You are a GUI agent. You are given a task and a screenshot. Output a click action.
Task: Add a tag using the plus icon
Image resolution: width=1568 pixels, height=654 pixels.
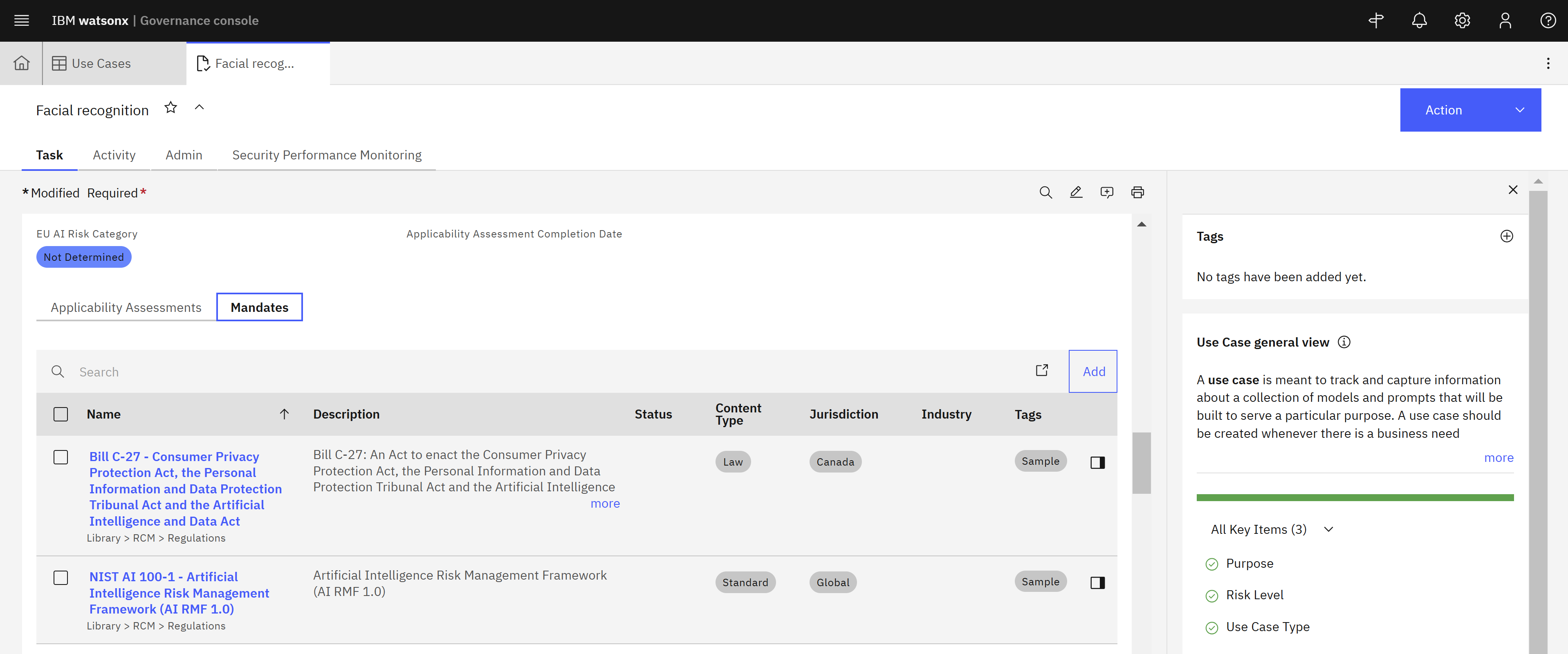pos(1507,236)
